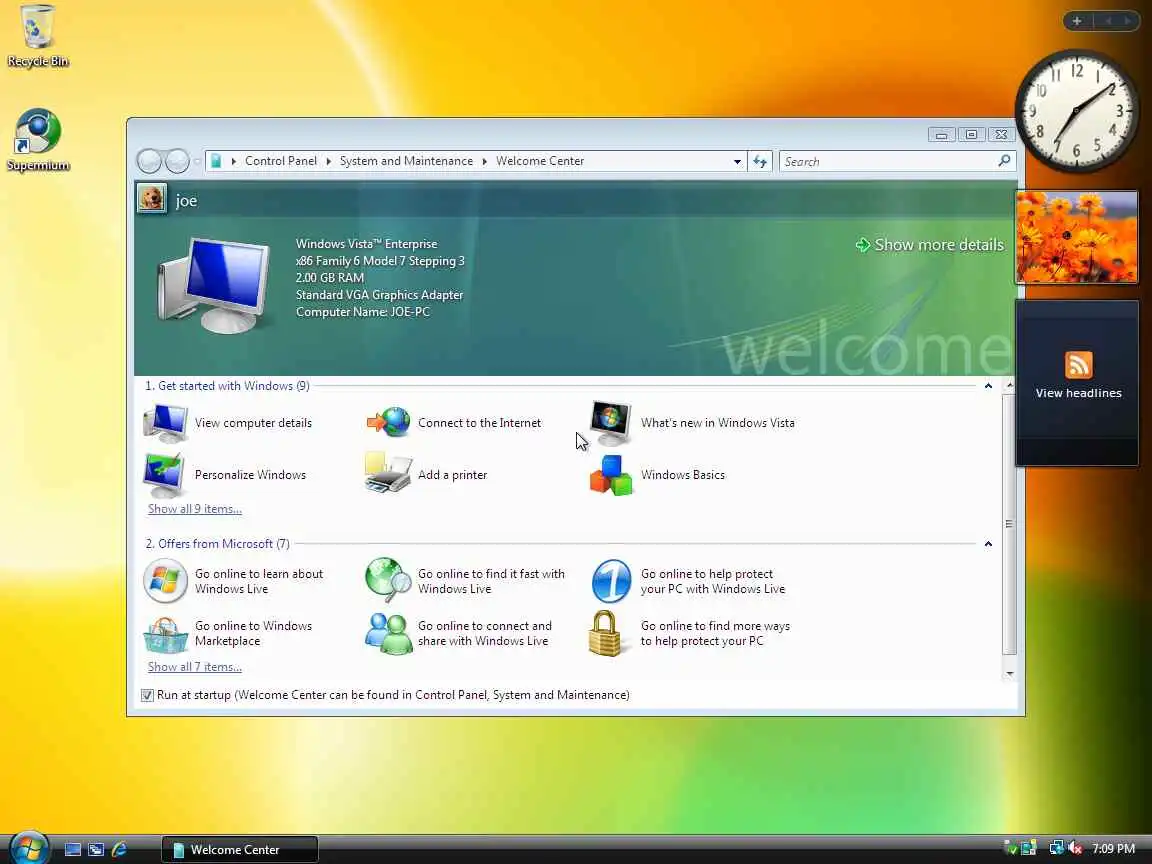Click Show Desktop in Quick Launch
This screenshot has height=864, width=1152.
(x=73, y=849)
